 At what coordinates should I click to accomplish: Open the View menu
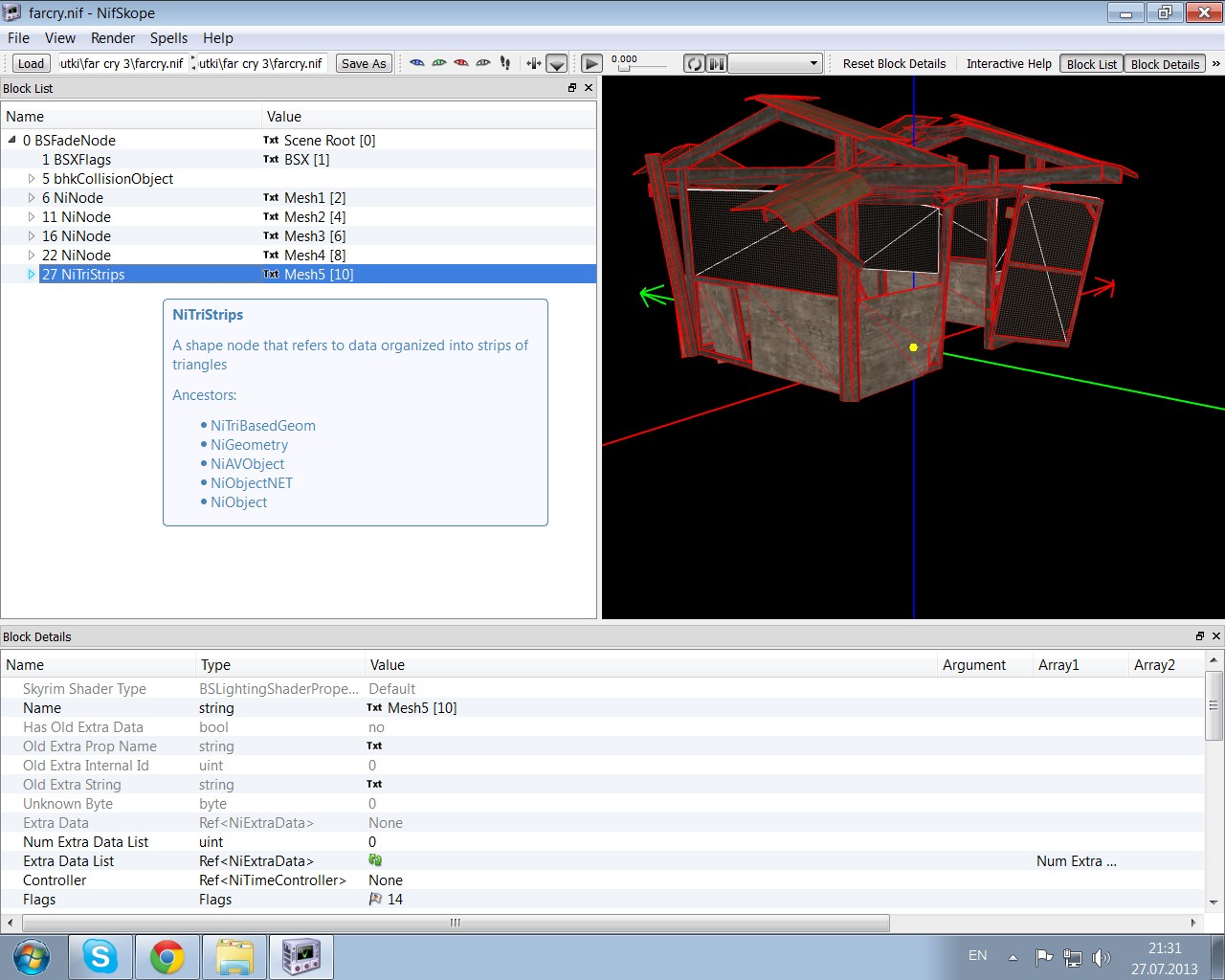pos(60,38)
